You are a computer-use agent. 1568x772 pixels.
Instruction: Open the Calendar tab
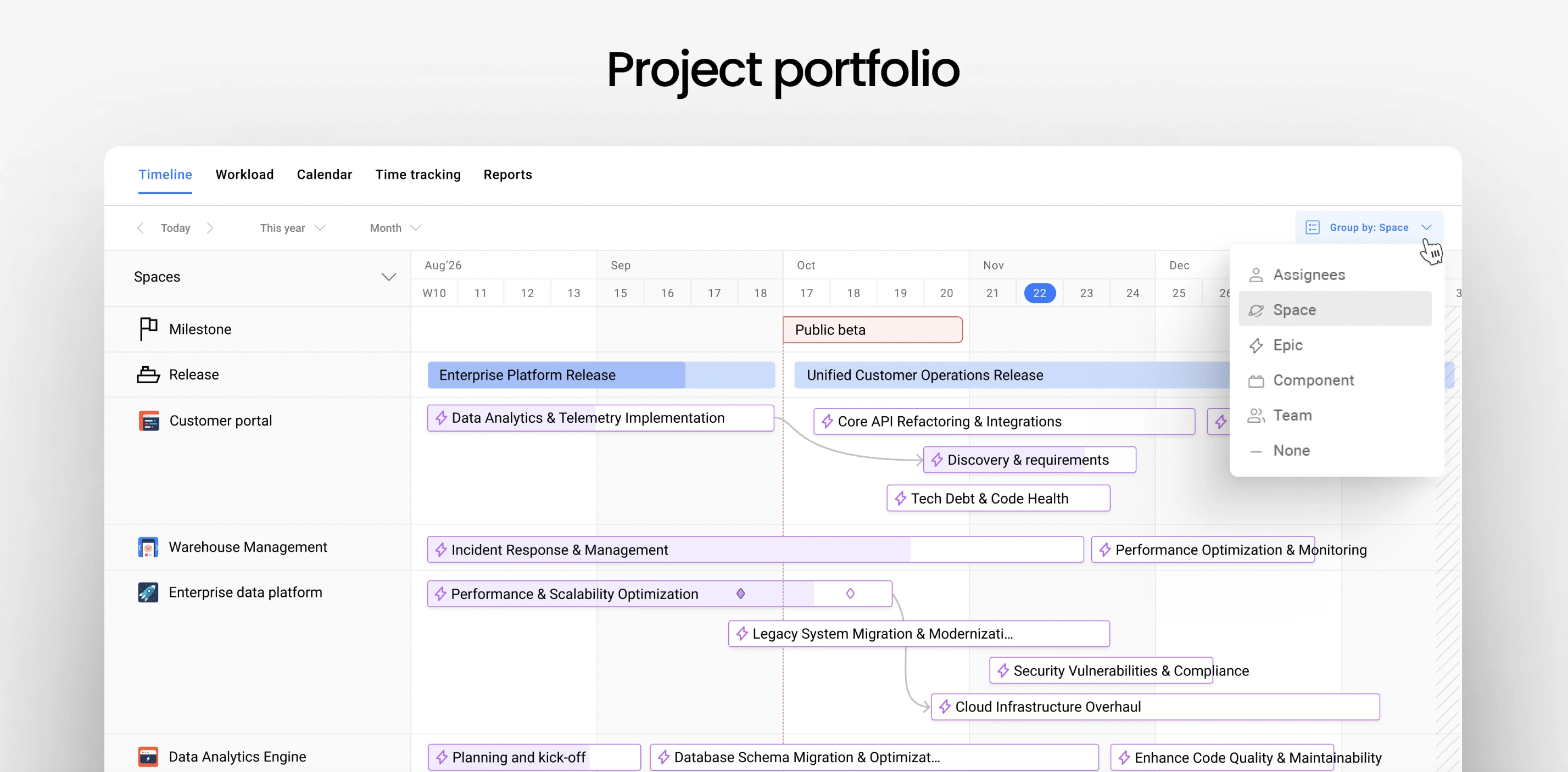325,175
